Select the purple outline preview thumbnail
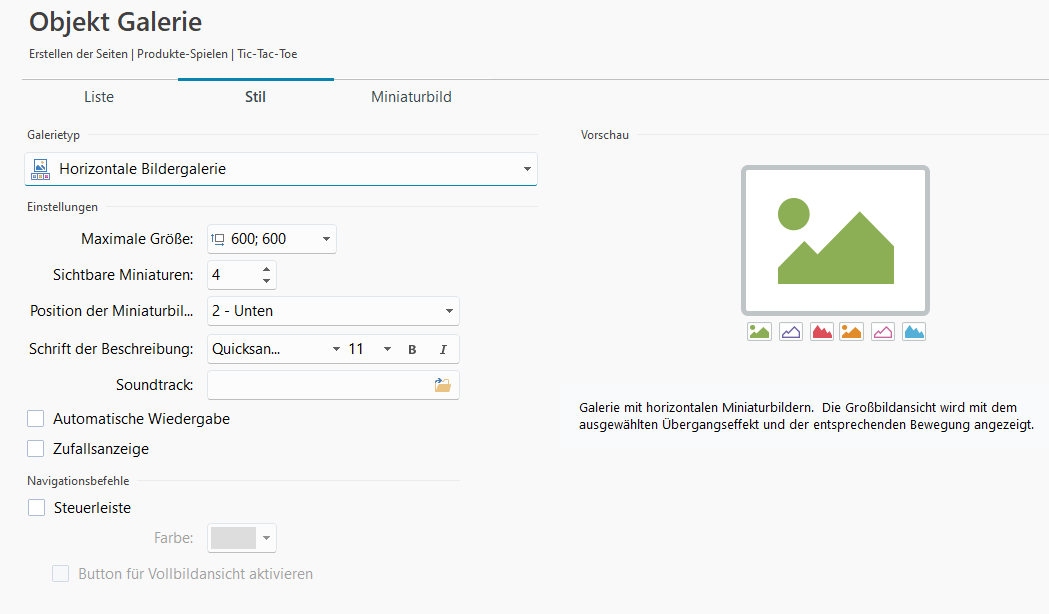This screenshot has height=614, width=1049. coord(791,332)
